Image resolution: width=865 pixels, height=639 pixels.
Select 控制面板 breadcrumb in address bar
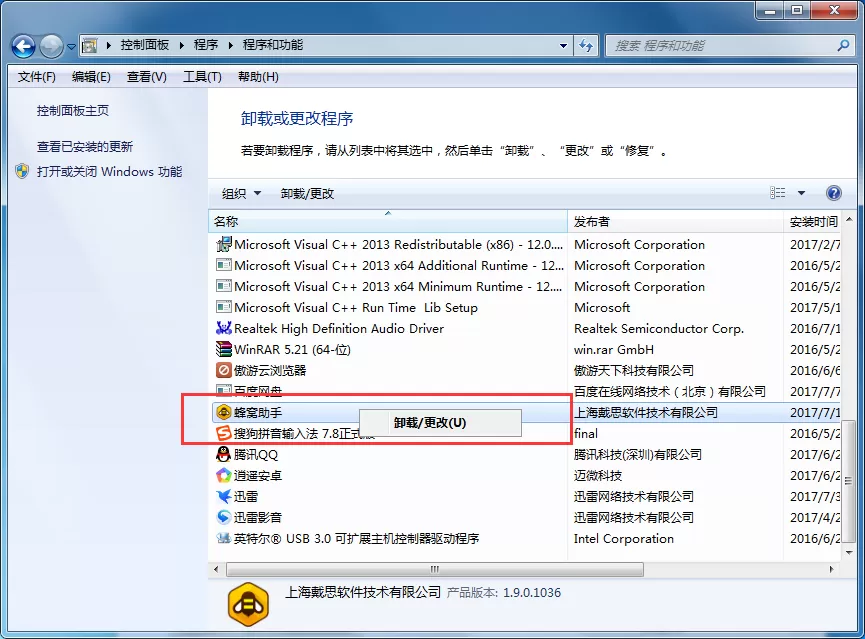(x=145, y=45)
